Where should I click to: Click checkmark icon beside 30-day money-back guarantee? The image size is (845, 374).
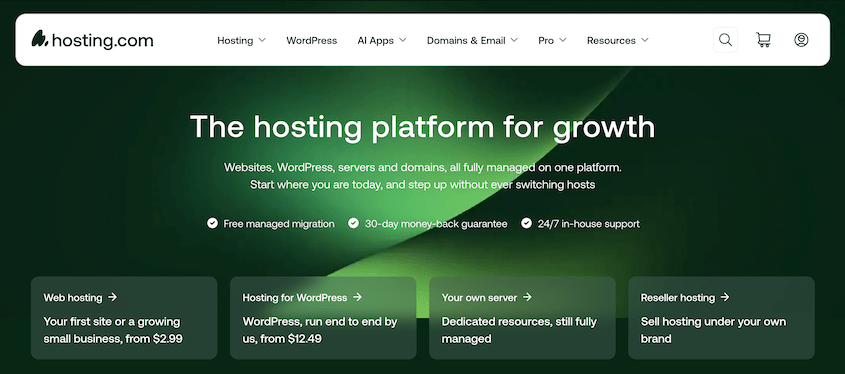pos(353,223)
